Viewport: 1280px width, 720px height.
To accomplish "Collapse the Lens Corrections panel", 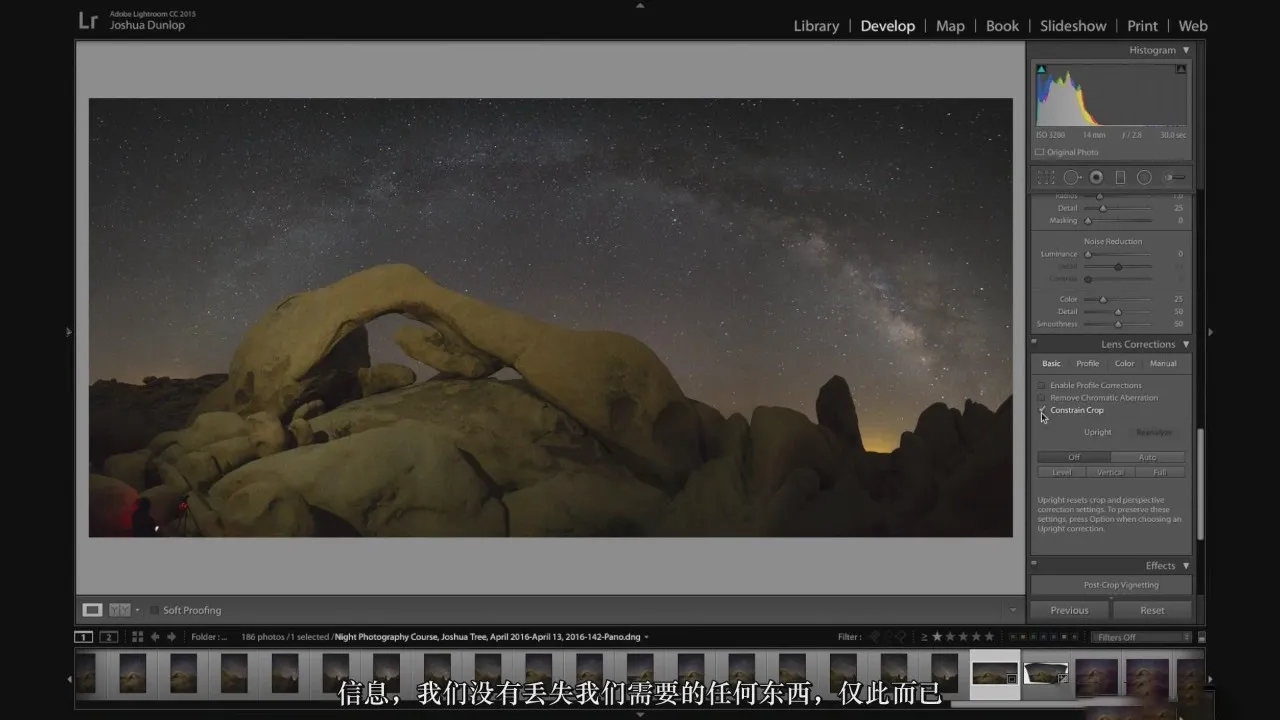I will 1186,344.
